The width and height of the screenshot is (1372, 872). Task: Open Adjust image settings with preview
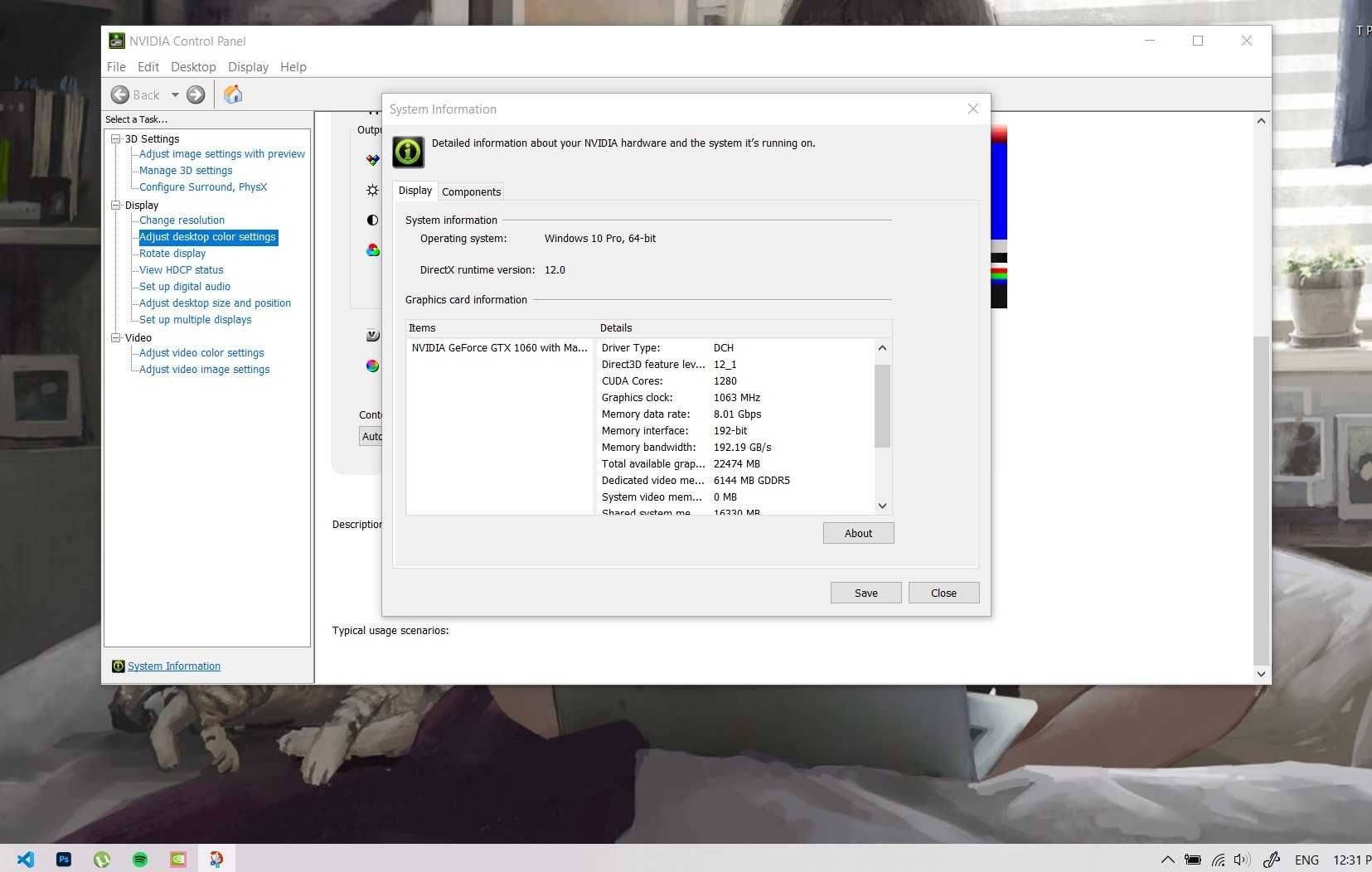[x=222, y=154]
